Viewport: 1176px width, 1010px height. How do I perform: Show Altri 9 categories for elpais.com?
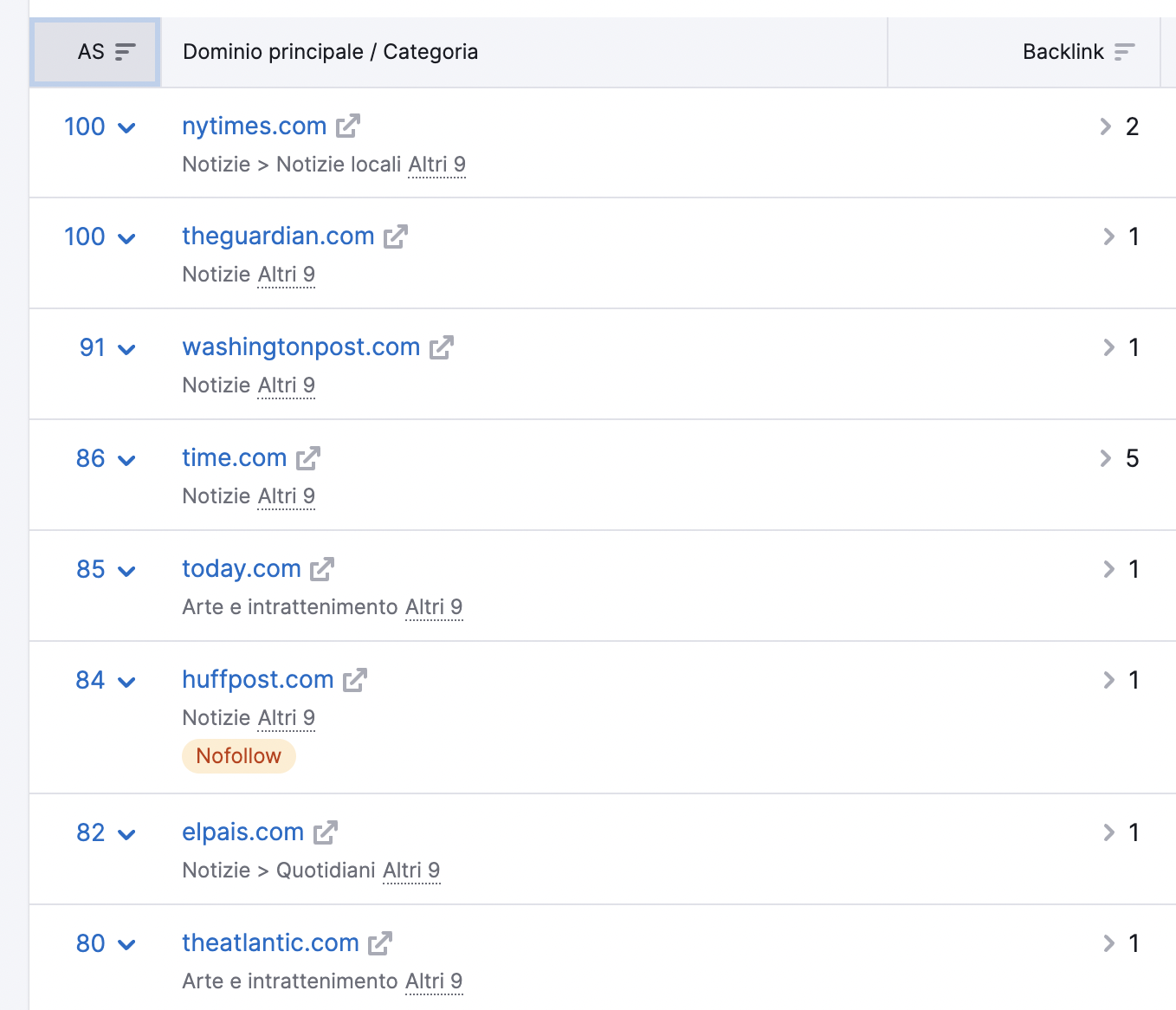point(411,871)
